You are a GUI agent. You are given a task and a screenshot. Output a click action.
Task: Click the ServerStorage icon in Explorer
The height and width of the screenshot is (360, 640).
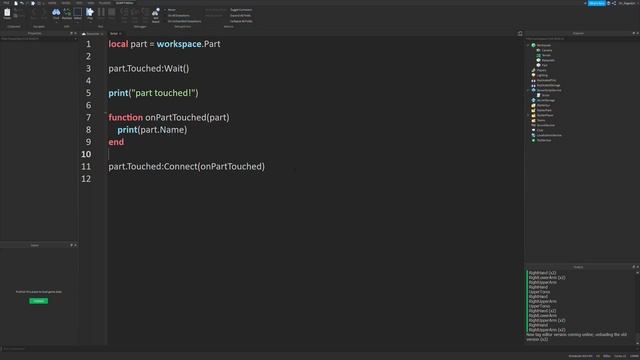pos(533,100)
